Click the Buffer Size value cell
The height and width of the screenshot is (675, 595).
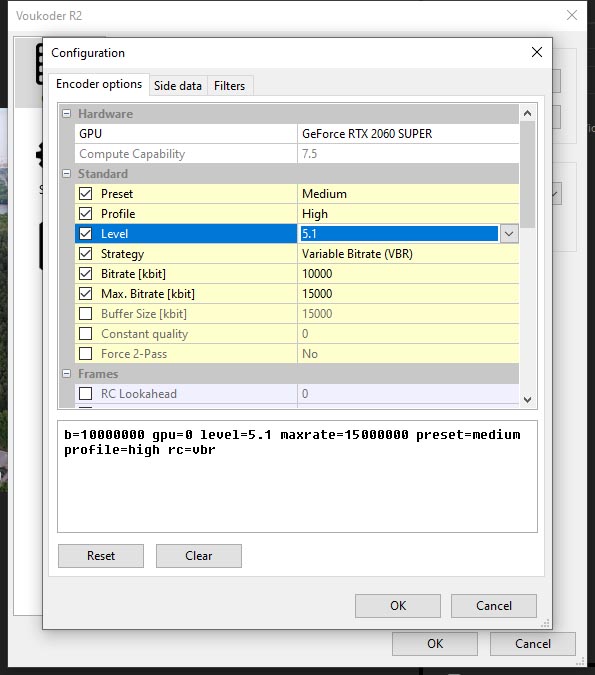(x=408, y=313)
